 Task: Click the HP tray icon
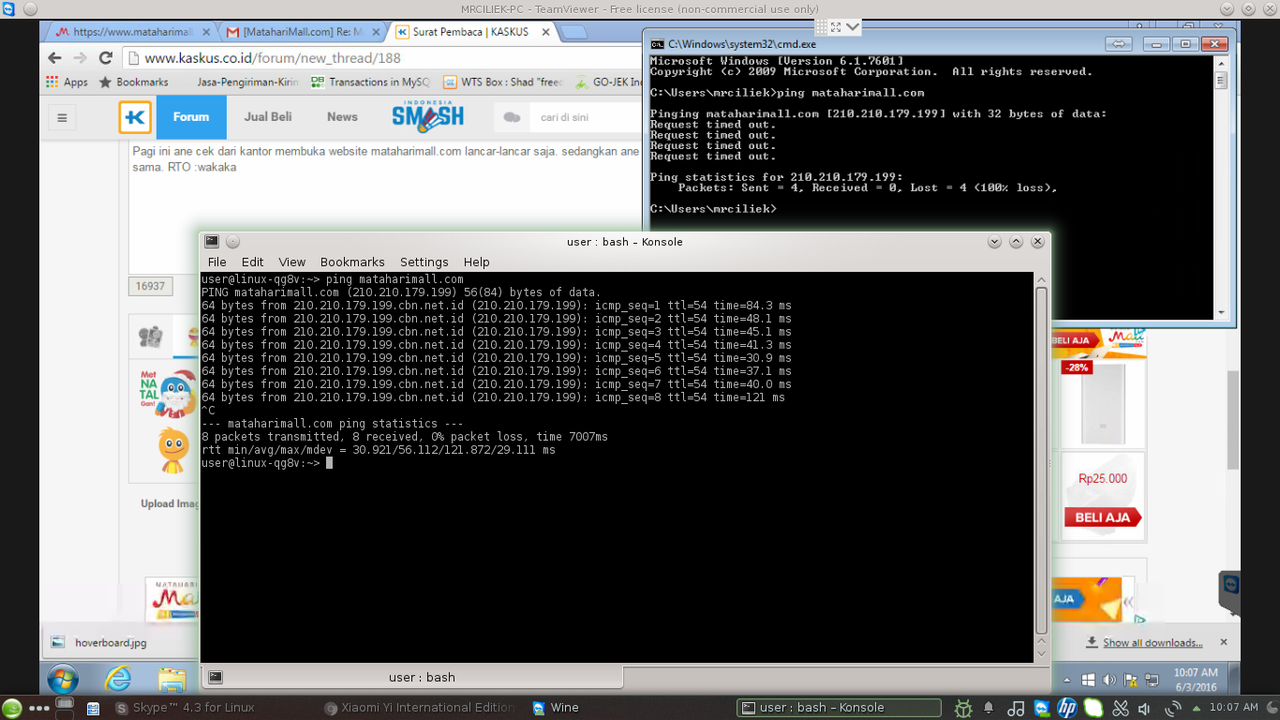pyautogui.click(x=1067, y=708)
